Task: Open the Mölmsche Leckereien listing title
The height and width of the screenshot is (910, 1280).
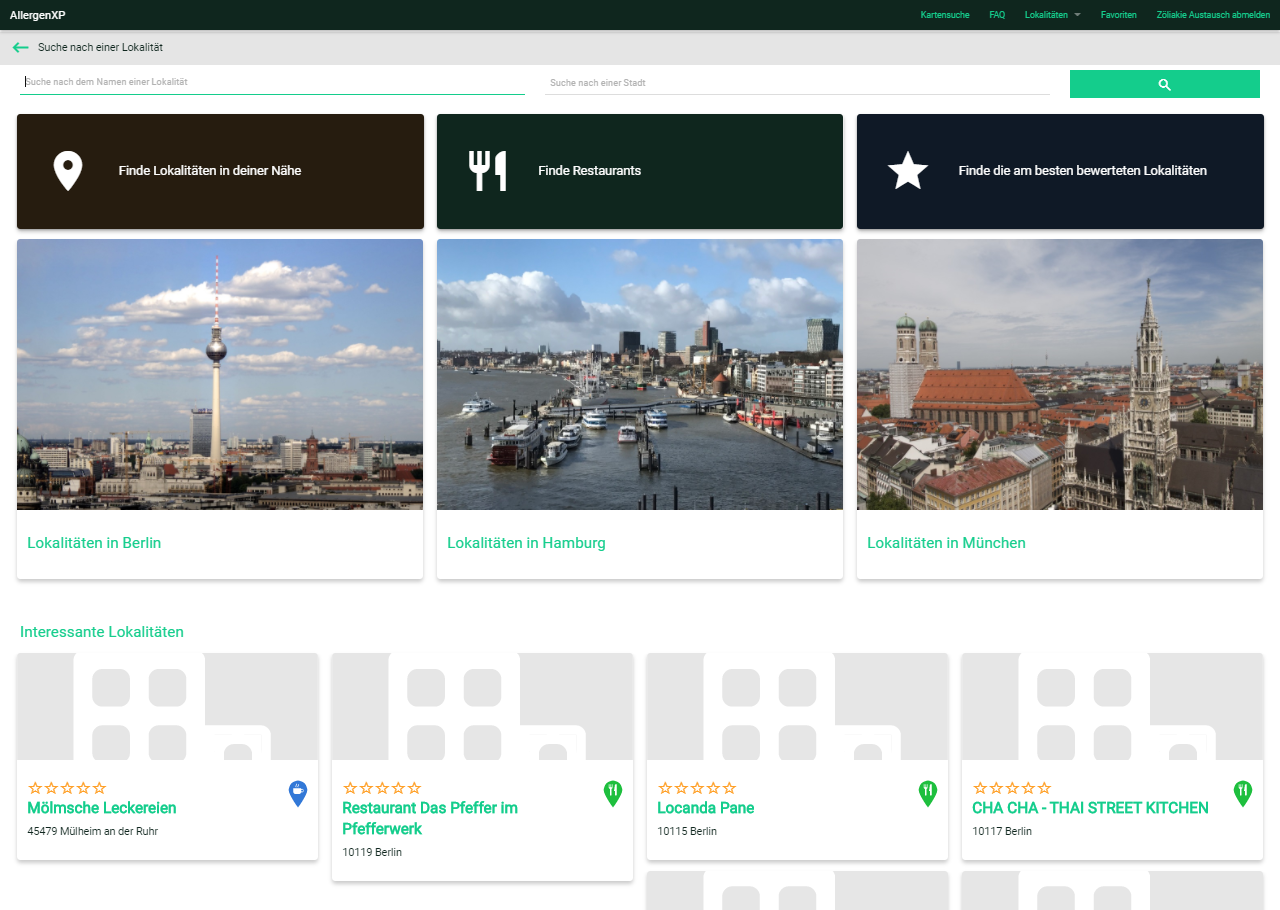Action: [x=102, y=808]
